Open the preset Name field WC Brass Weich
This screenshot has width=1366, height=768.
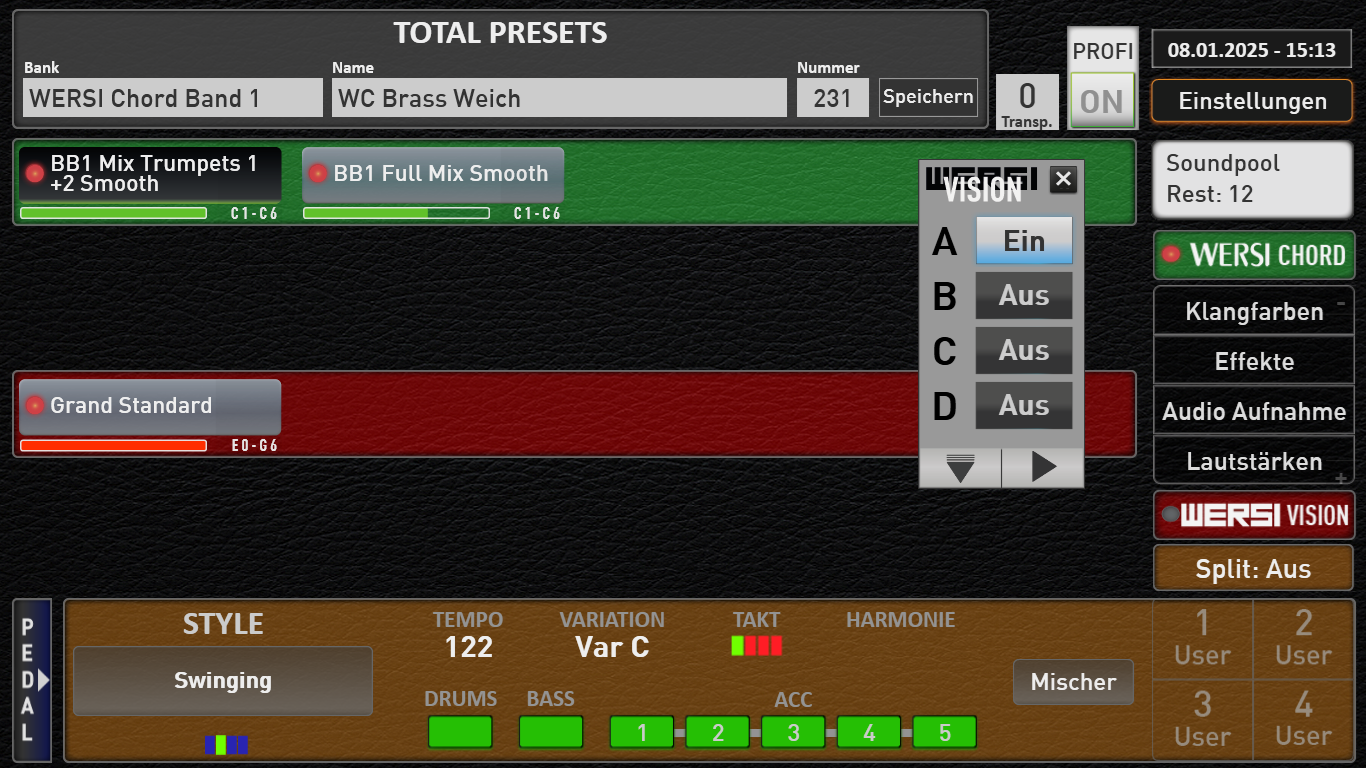[x=559, y=98]
